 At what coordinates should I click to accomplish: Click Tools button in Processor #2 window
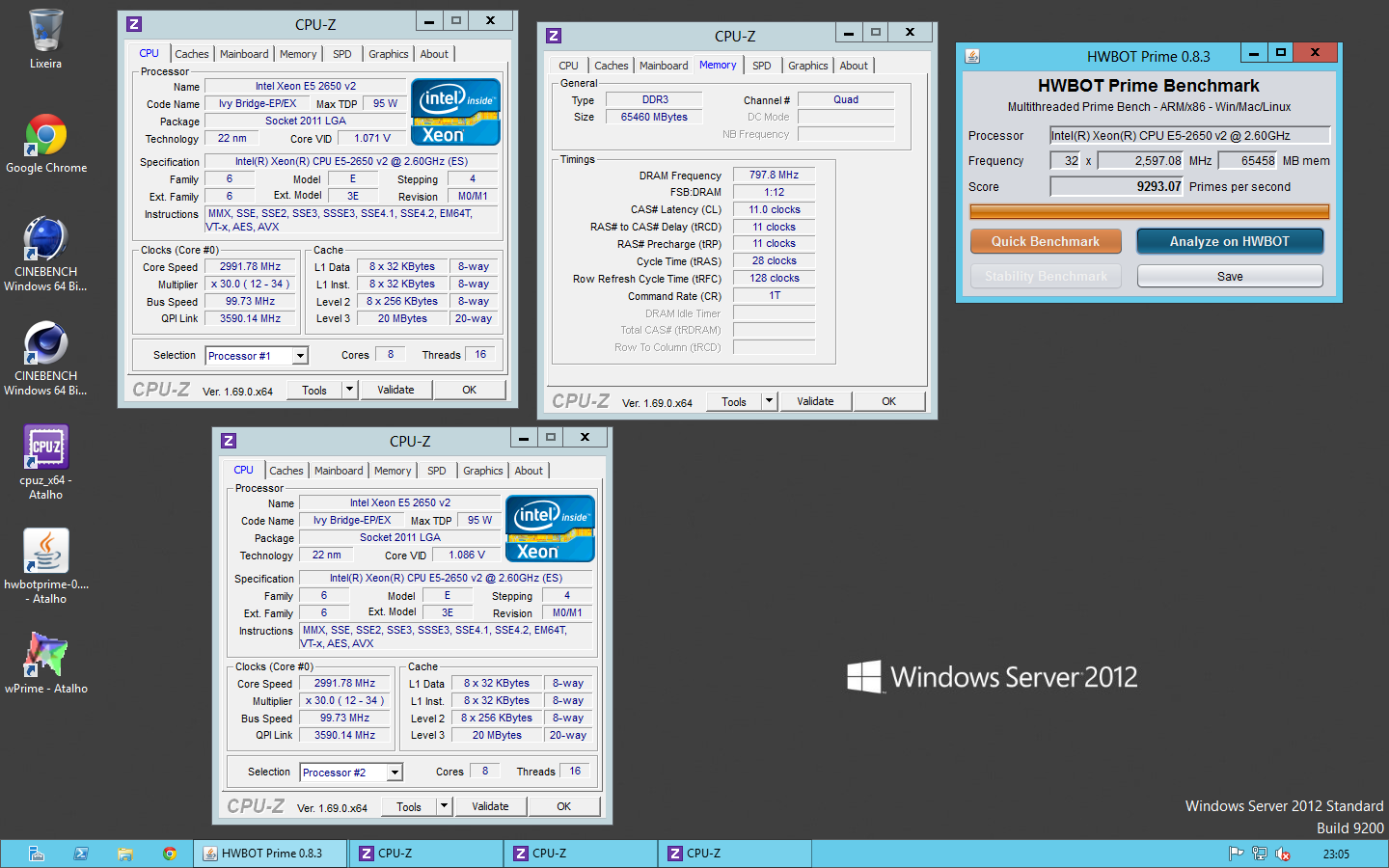(409, 806)
